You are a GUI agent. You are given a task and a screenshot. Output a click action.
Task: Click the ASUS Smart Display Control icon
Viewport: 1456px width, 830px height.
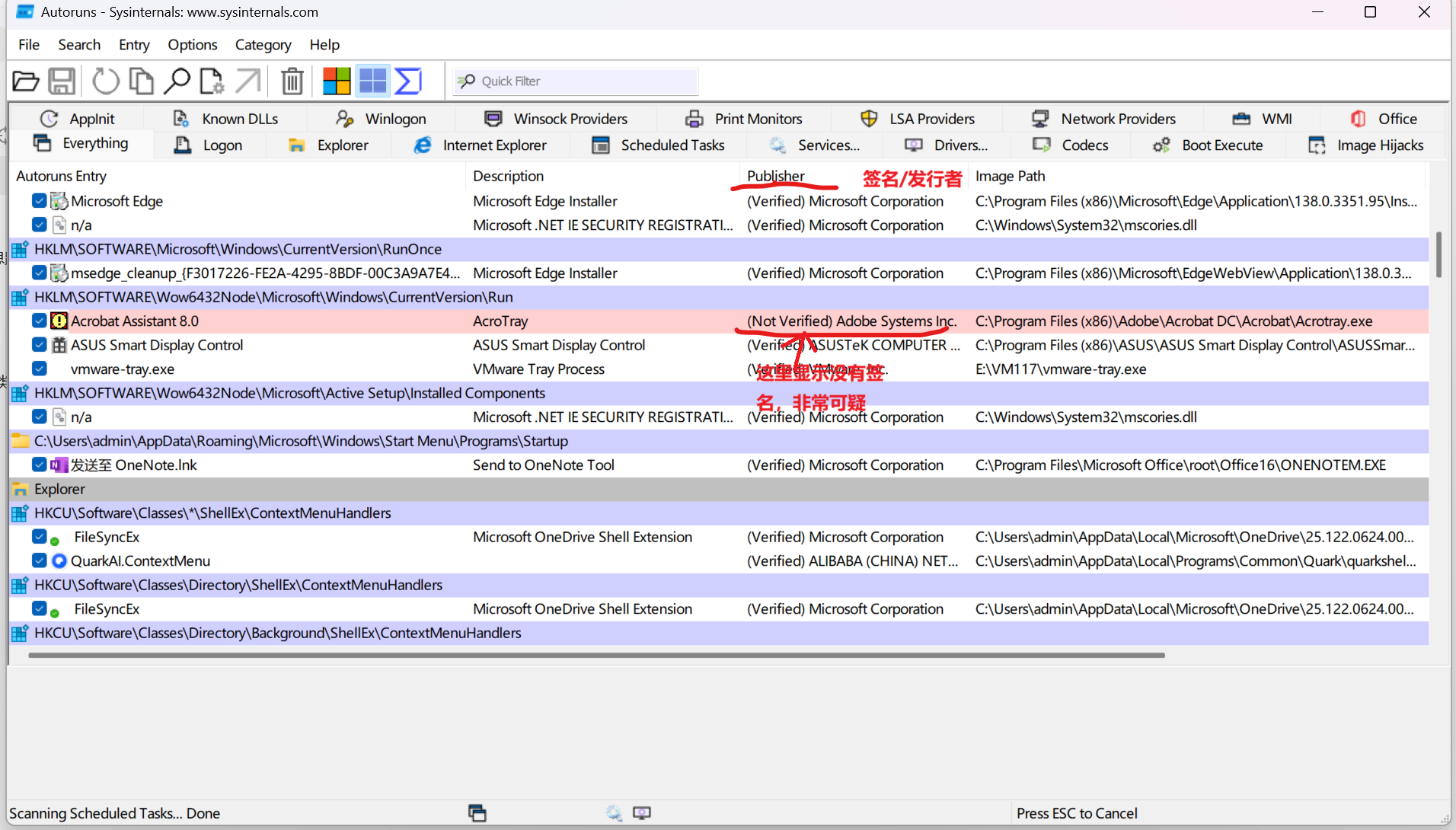click(x=59, y=345)
